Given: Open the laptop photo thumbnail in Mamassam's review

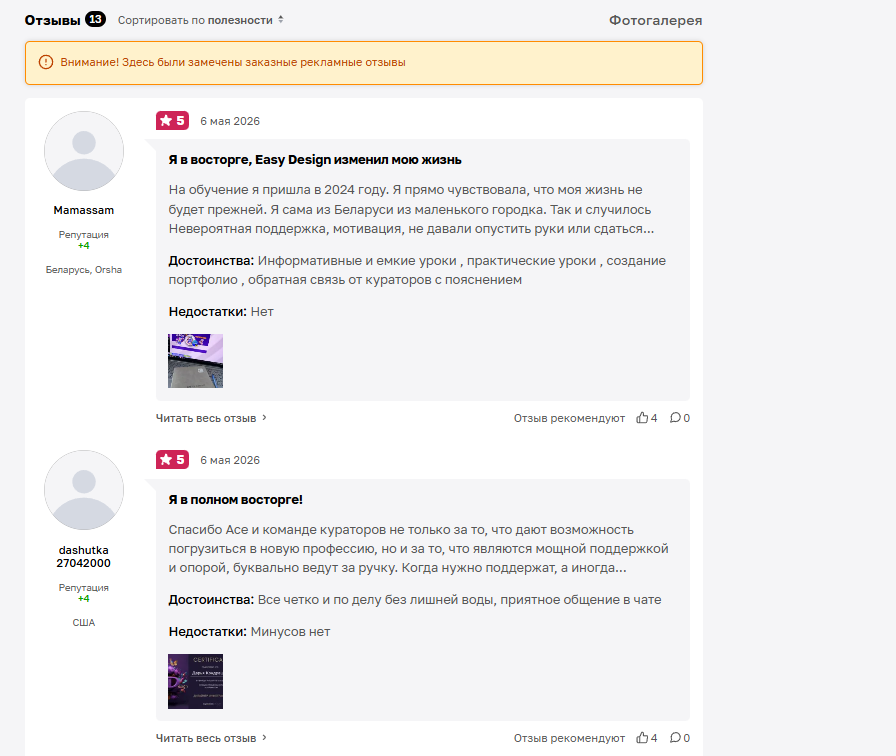Looking at the screenshot, I should (195, 361).
